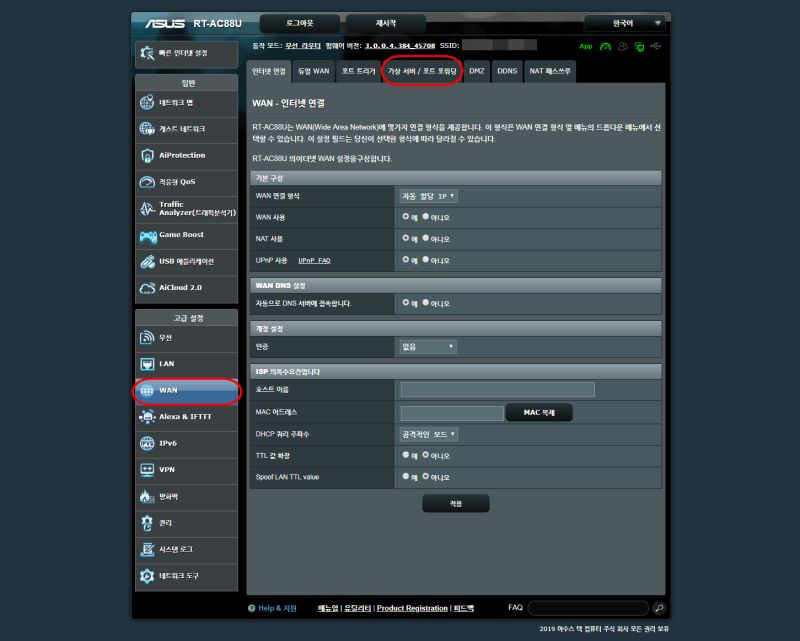Click the 재시작 reboot button
Viewport: 800px width, 641px height.
[386, 23]
